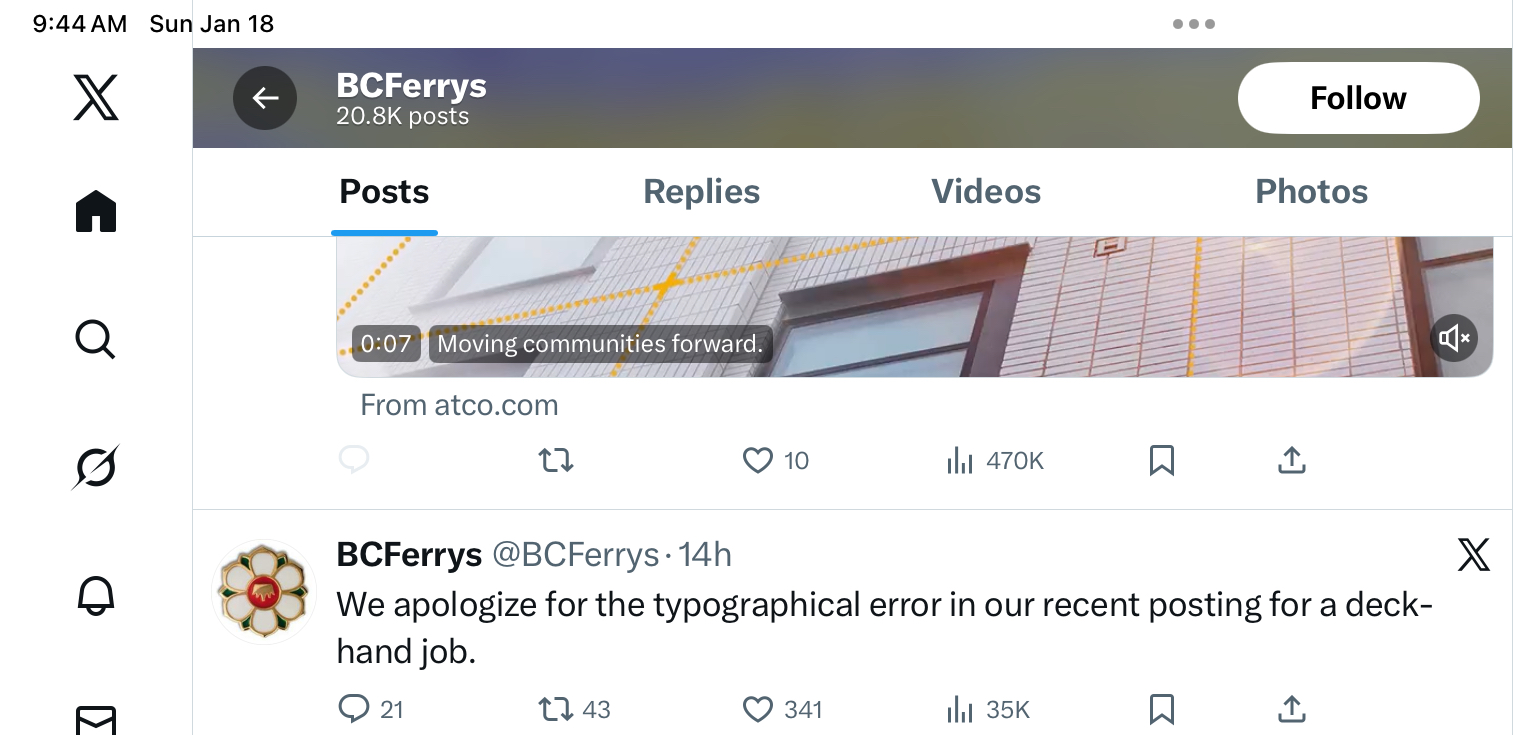Reply to the deckhand apology post
Screen dimensions: 1540x735
[354, 709]
